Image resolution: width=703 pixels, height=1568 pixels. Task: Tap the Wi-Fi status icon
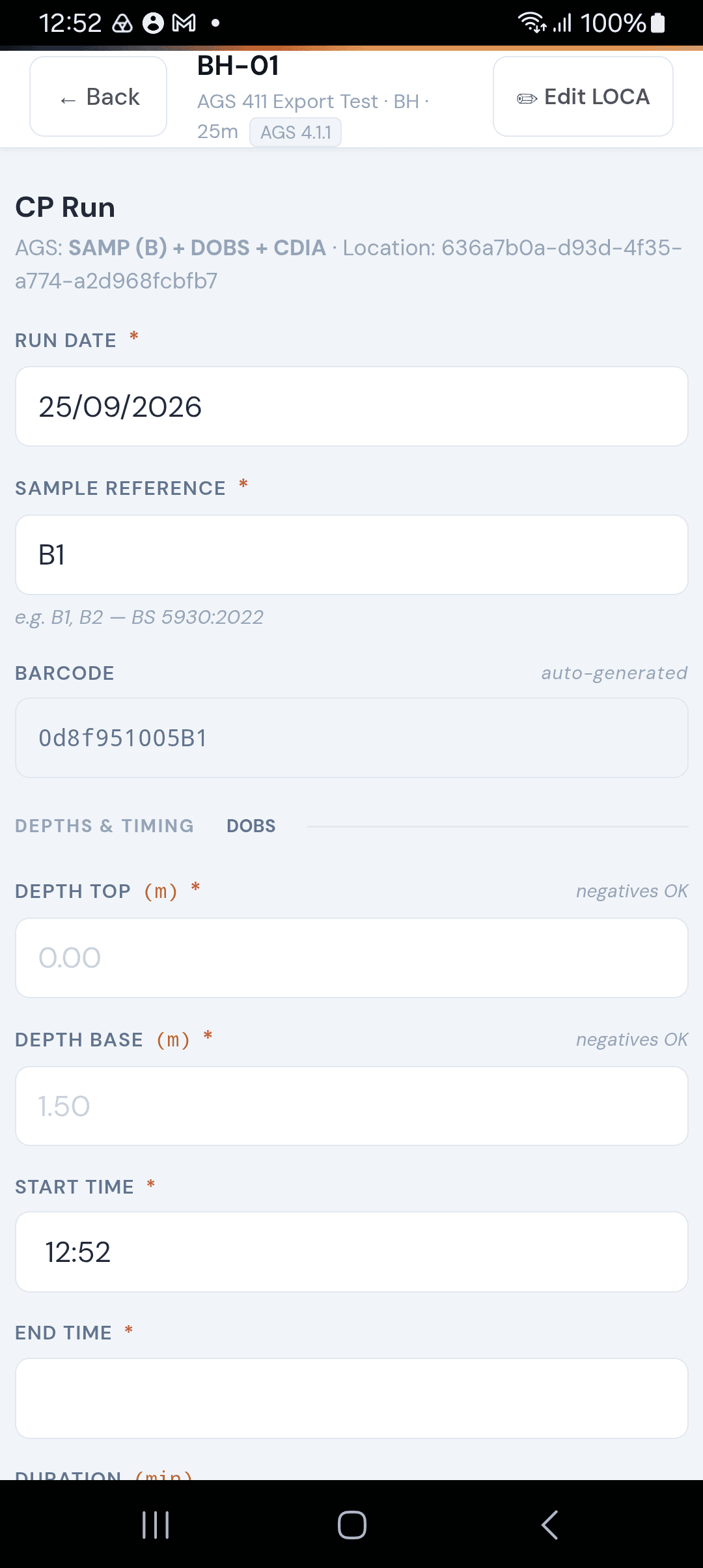pyautogui.click(x=532, y=23)
